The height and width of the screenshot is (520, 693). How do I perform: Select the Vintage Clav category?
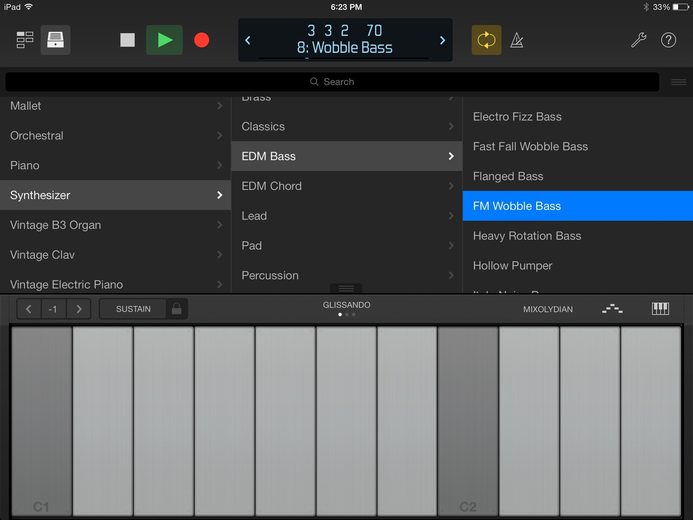pyautogui.click(x=115, y=254)
